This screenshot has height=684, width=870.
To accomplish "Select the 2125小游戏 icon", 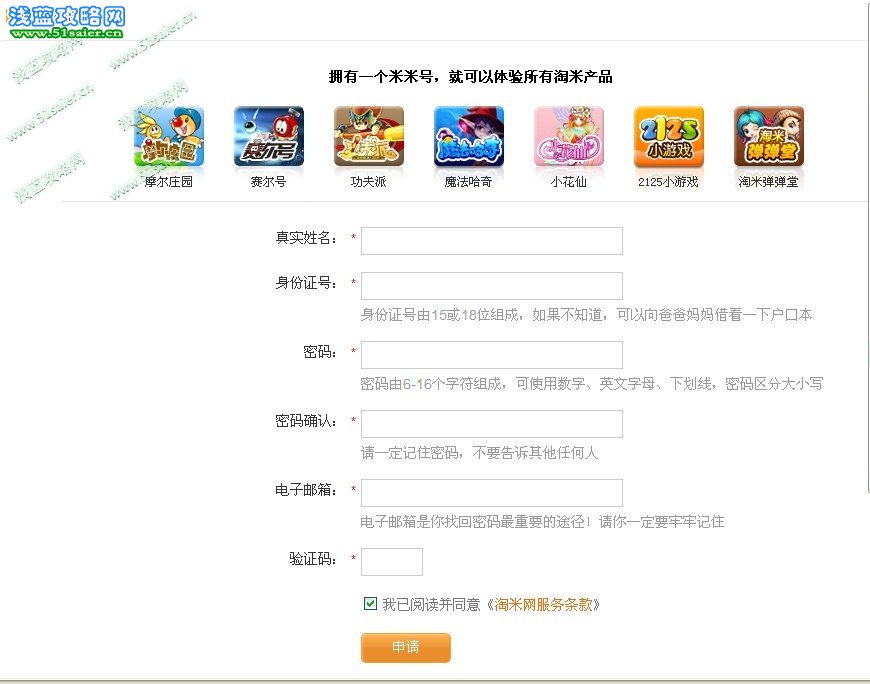I will [x=669, y=136].
